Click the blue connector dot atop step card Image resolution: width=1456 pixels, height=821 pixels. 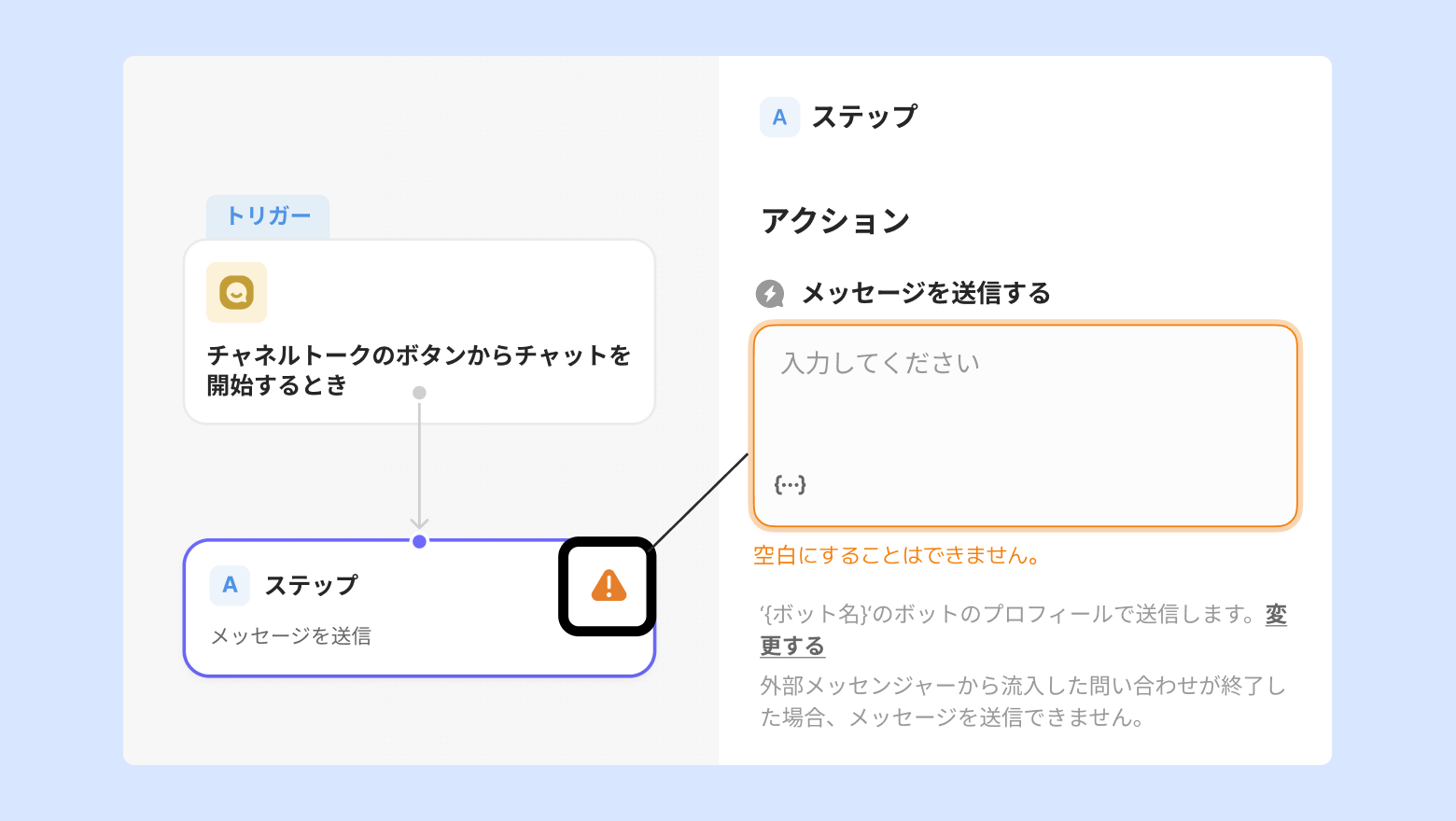click(419, 541)
